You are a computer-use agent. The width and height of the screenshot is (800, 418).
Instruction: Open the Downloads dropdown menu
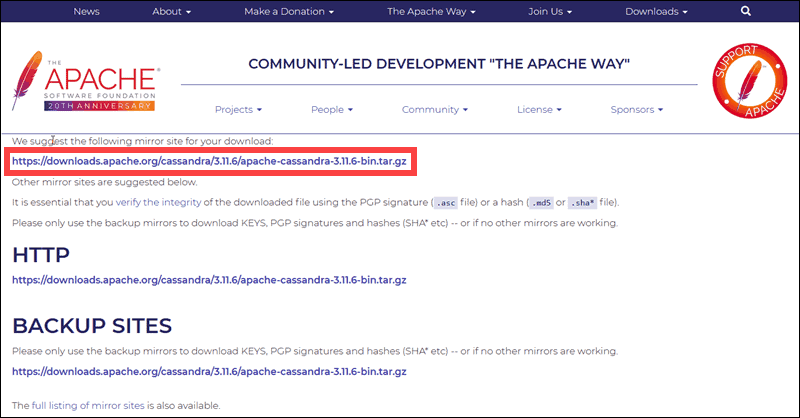point(656,11)
